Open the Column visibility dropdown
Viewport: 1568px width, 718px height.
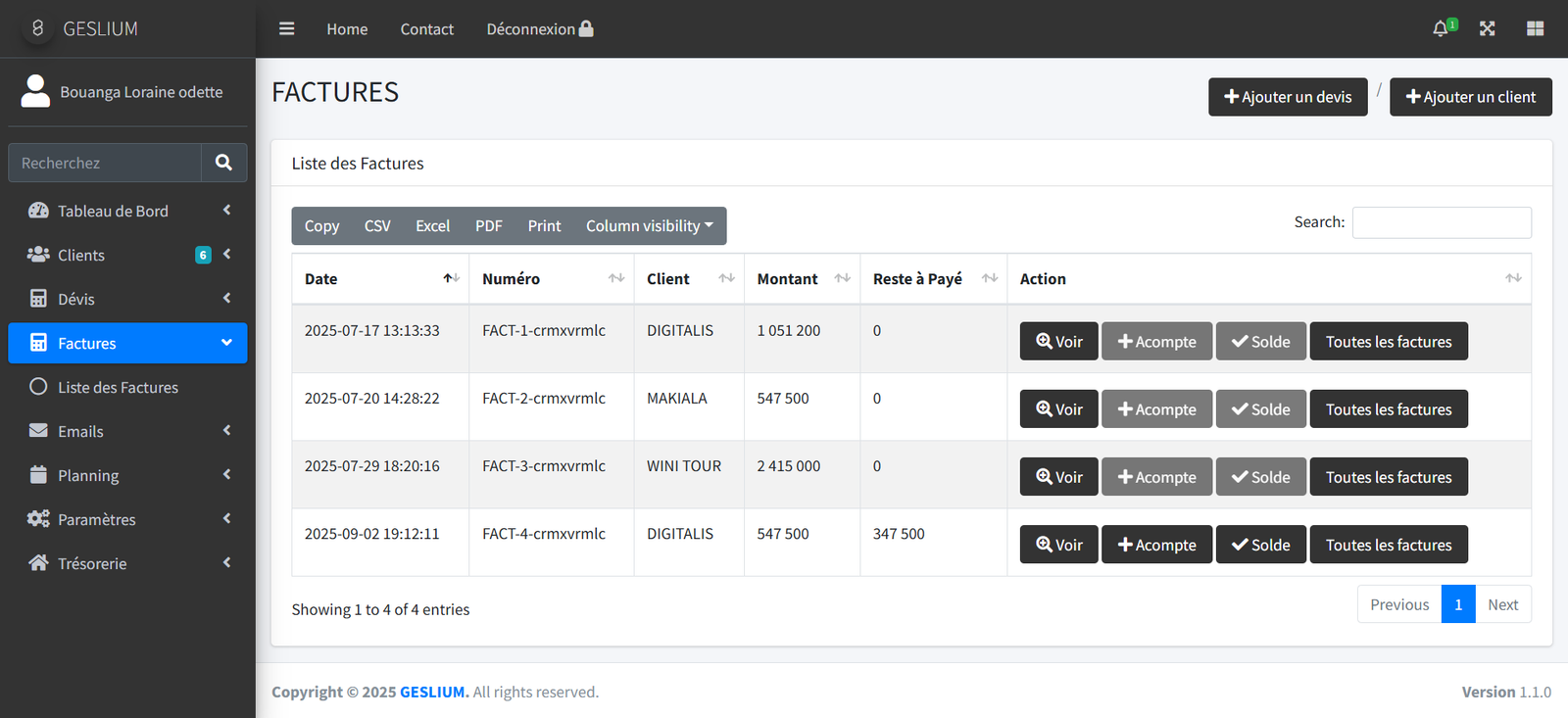click(x=649, y=225)
